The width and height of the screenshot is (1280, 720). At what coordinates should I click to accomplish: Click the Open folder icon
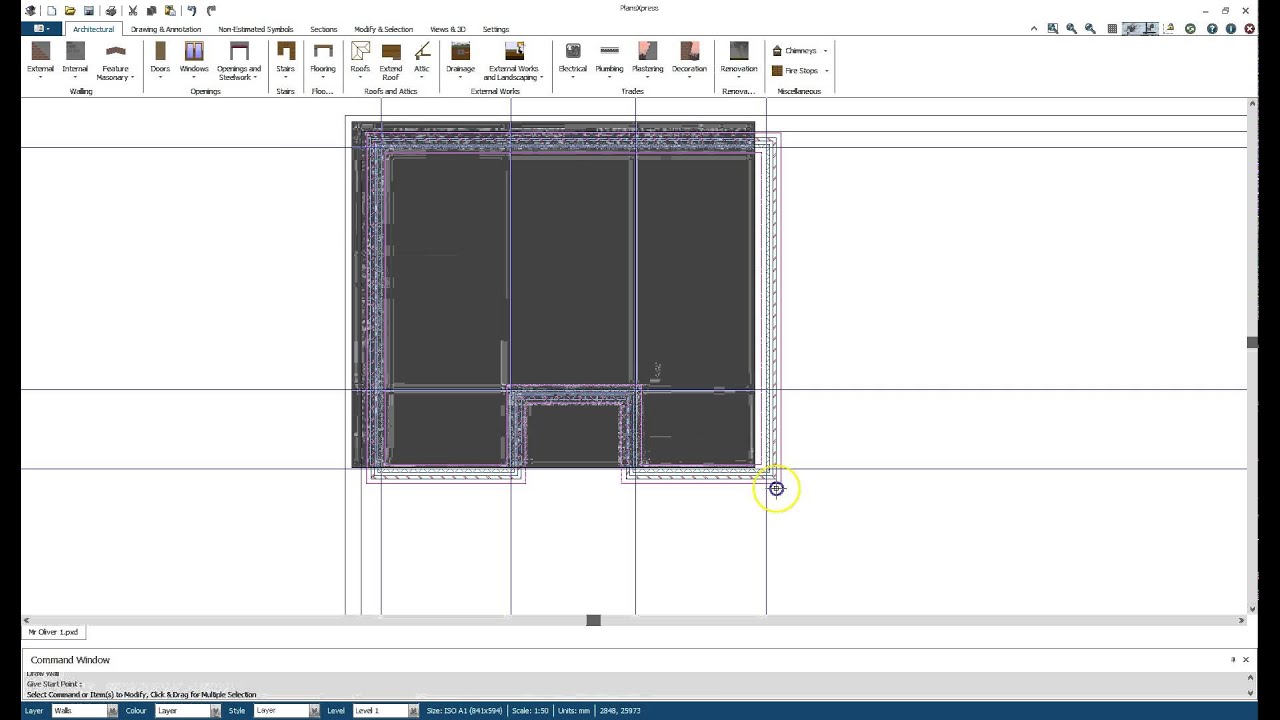point(70,11)
